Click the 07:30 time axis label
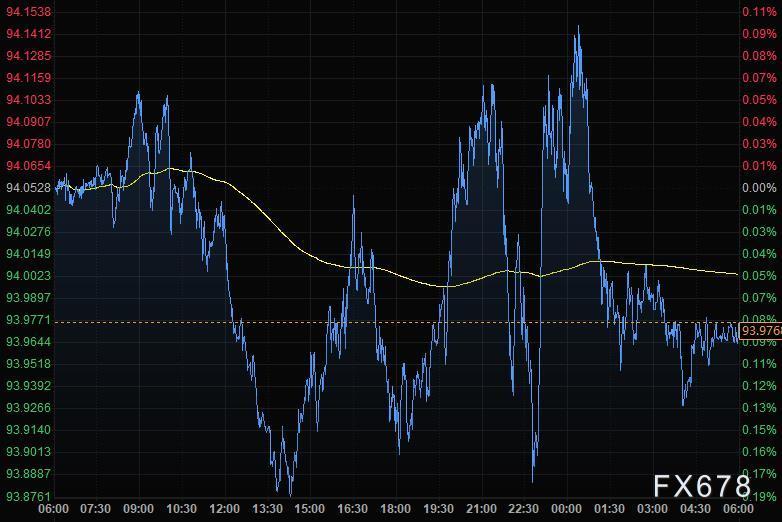Screen dimensions: 782x522 (96, 509)
